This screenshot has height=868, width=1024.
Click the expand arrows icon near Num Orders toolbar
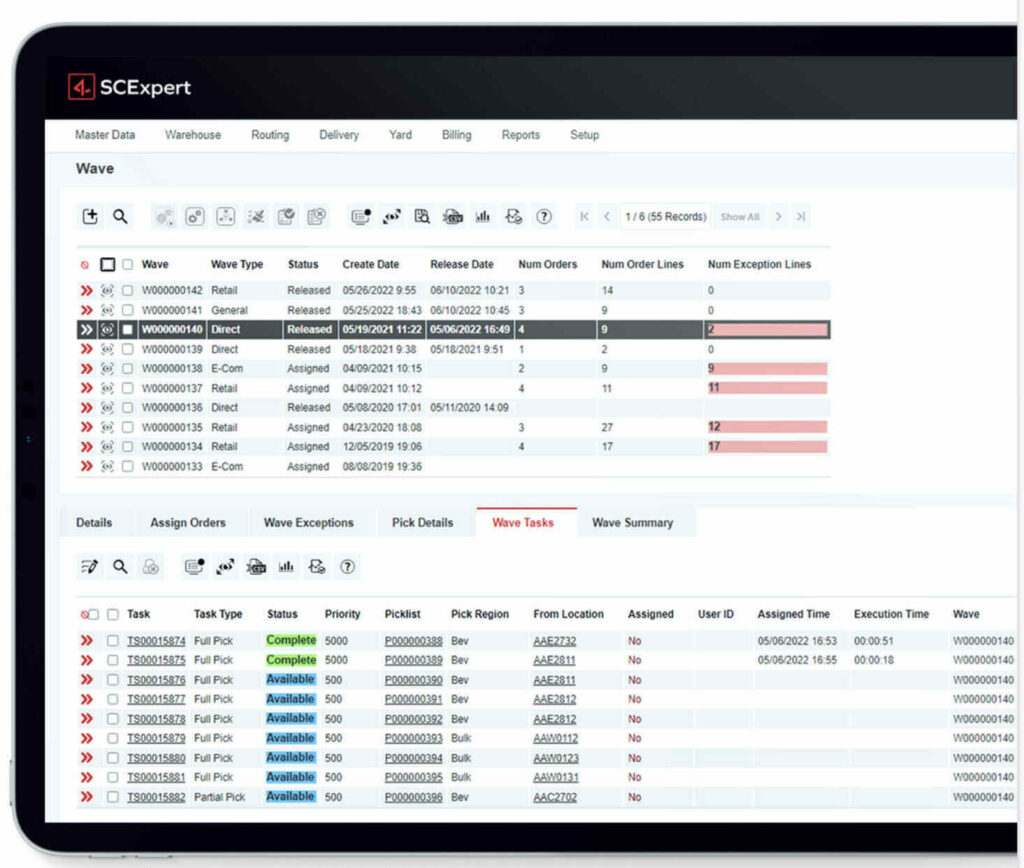pyautogui.click(x=394, y=216)
